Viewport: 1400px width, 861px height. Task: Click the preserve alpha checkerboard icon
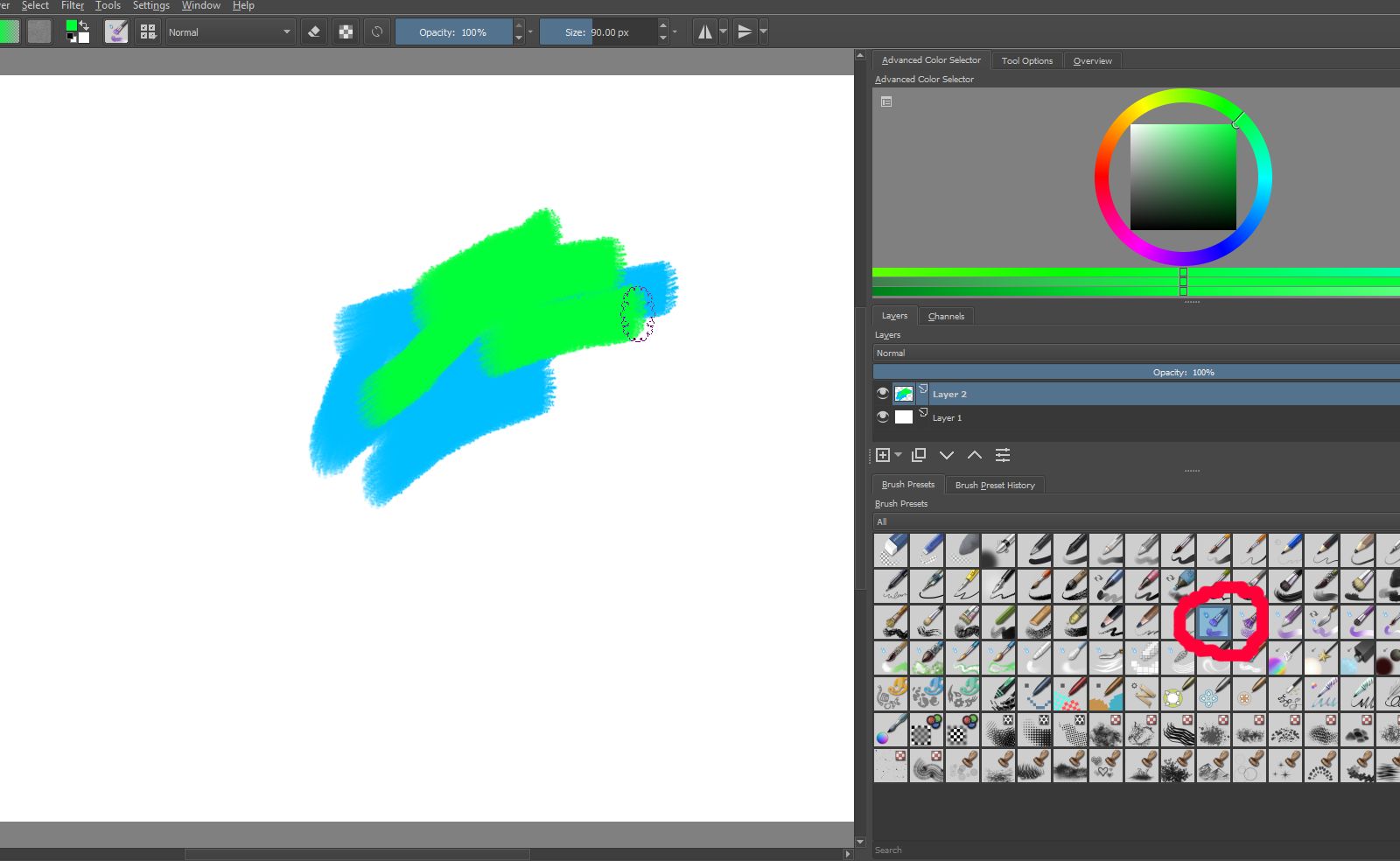(346, 32)
